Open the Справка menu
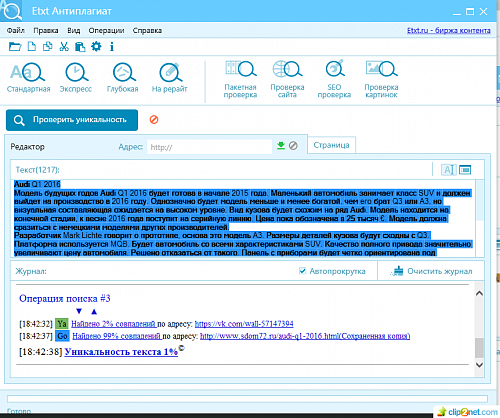The image size is (500, 418). [x=147, y=30]
